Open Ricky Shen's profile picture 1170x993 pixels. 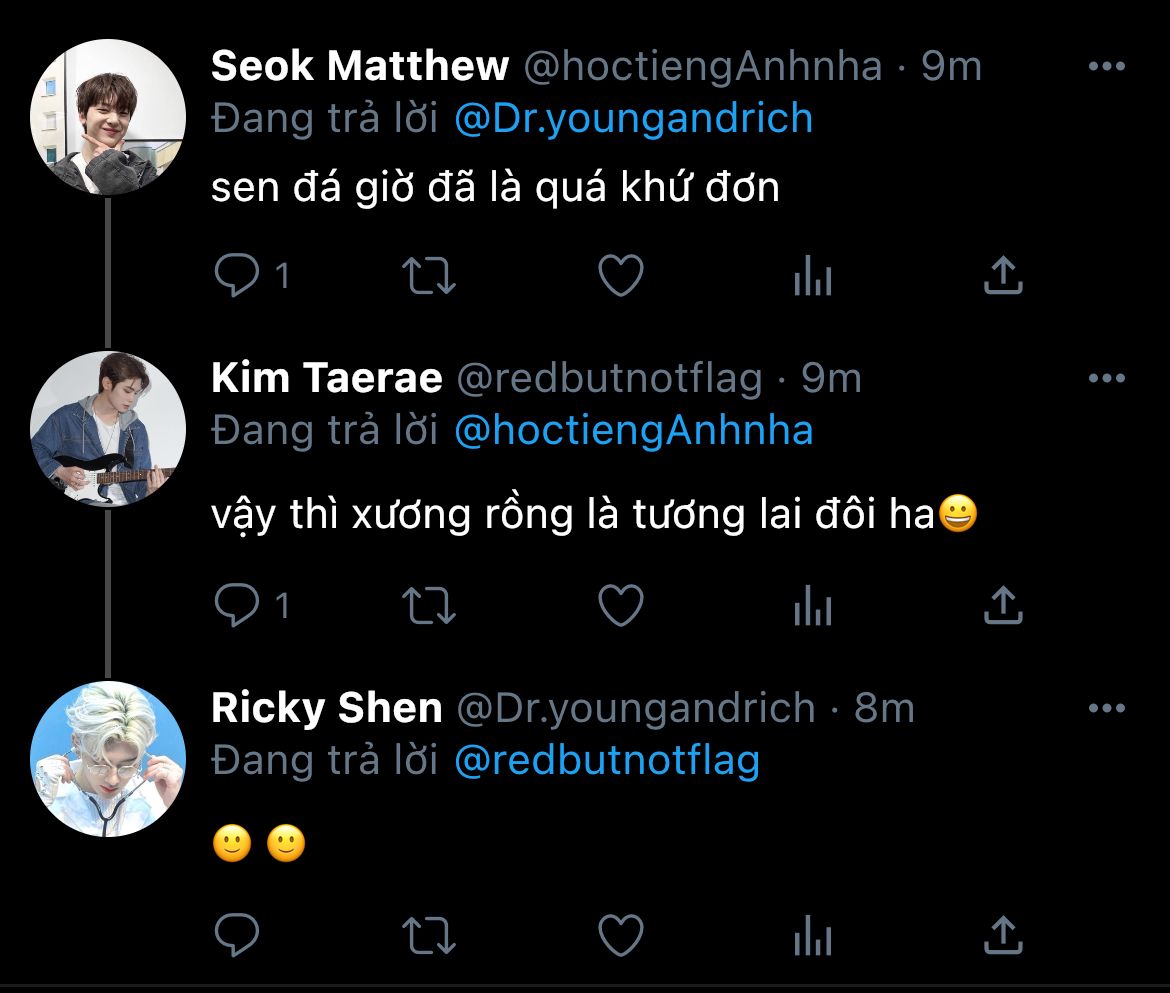click(x=108, y=758)
